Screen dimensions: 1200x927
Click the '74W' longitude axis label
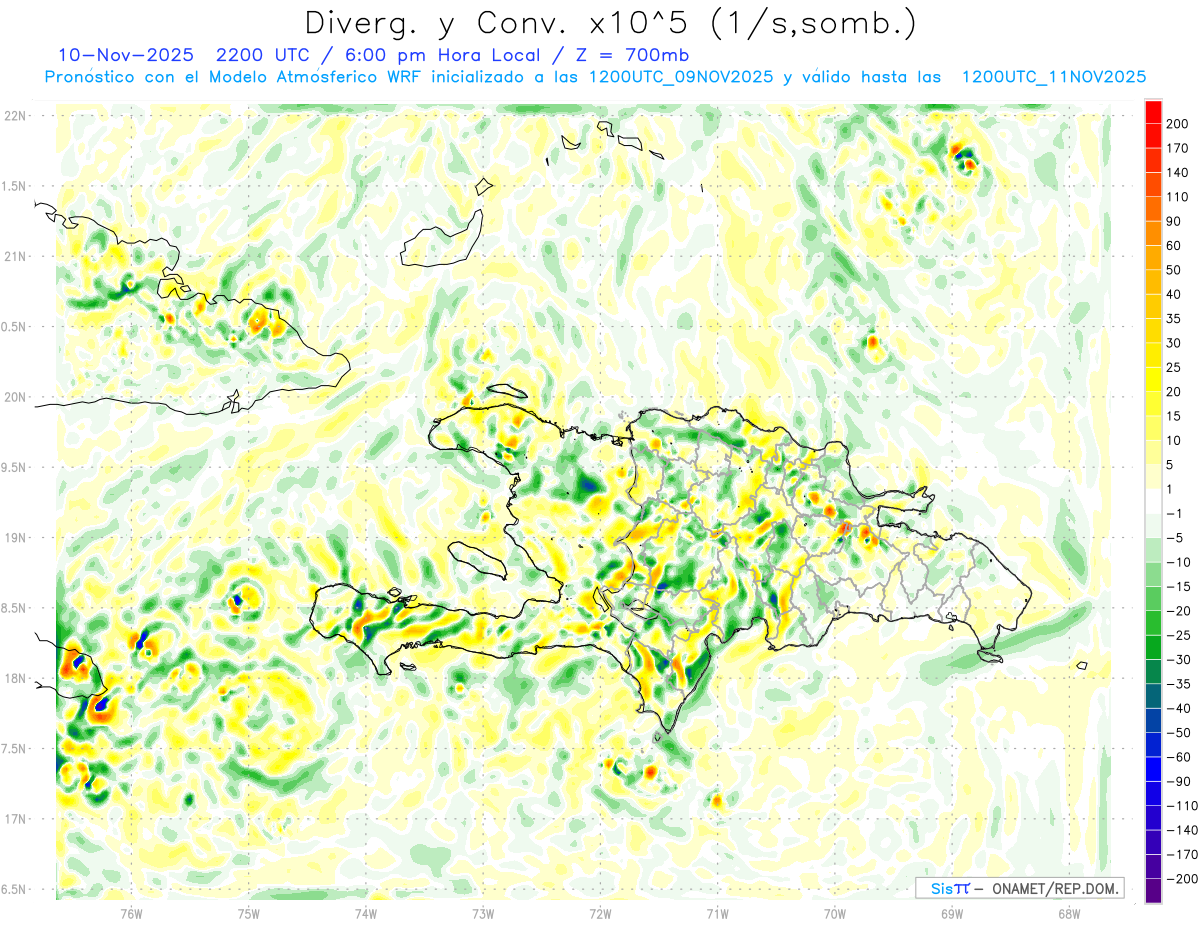tap(366, 913)
